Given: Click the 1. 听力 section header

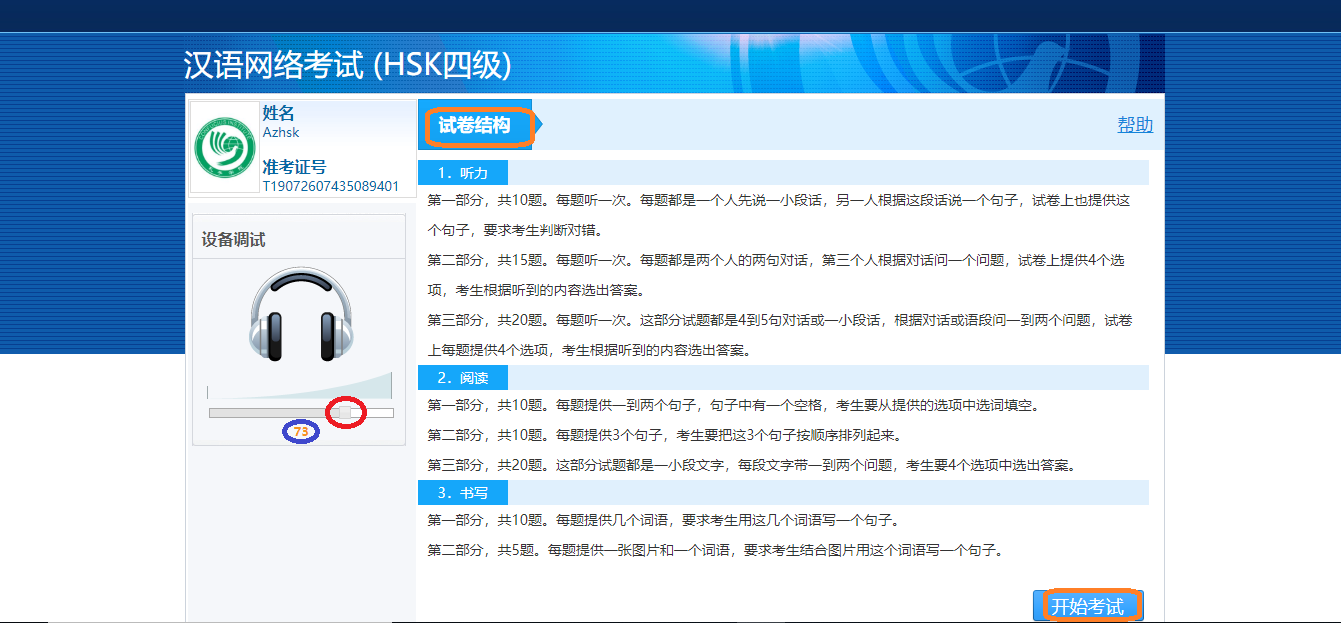Looking at the screenshot, I should click(x=463, y=173).
